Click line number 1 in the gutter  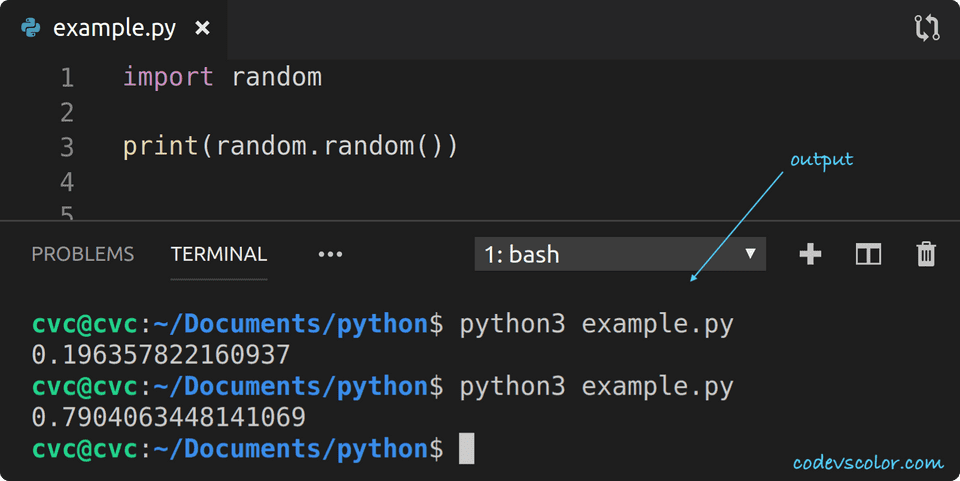67,77
